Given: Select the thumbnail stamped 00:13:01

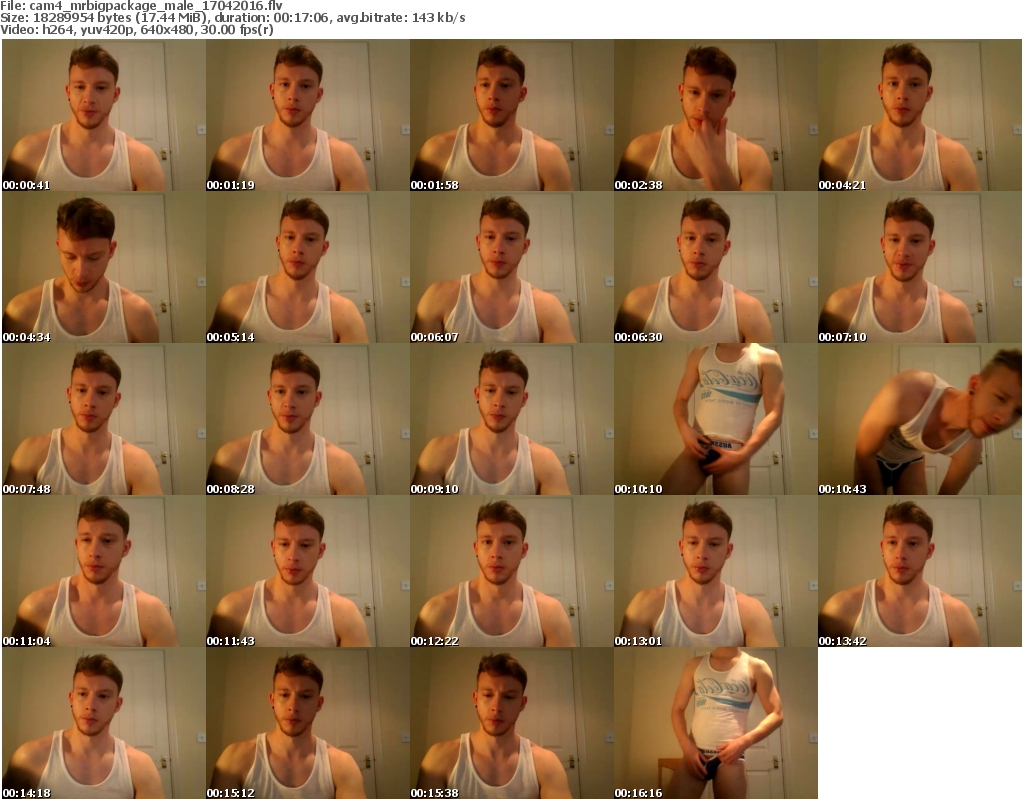Looking at the screenshot, I should [x=716, y=572].
